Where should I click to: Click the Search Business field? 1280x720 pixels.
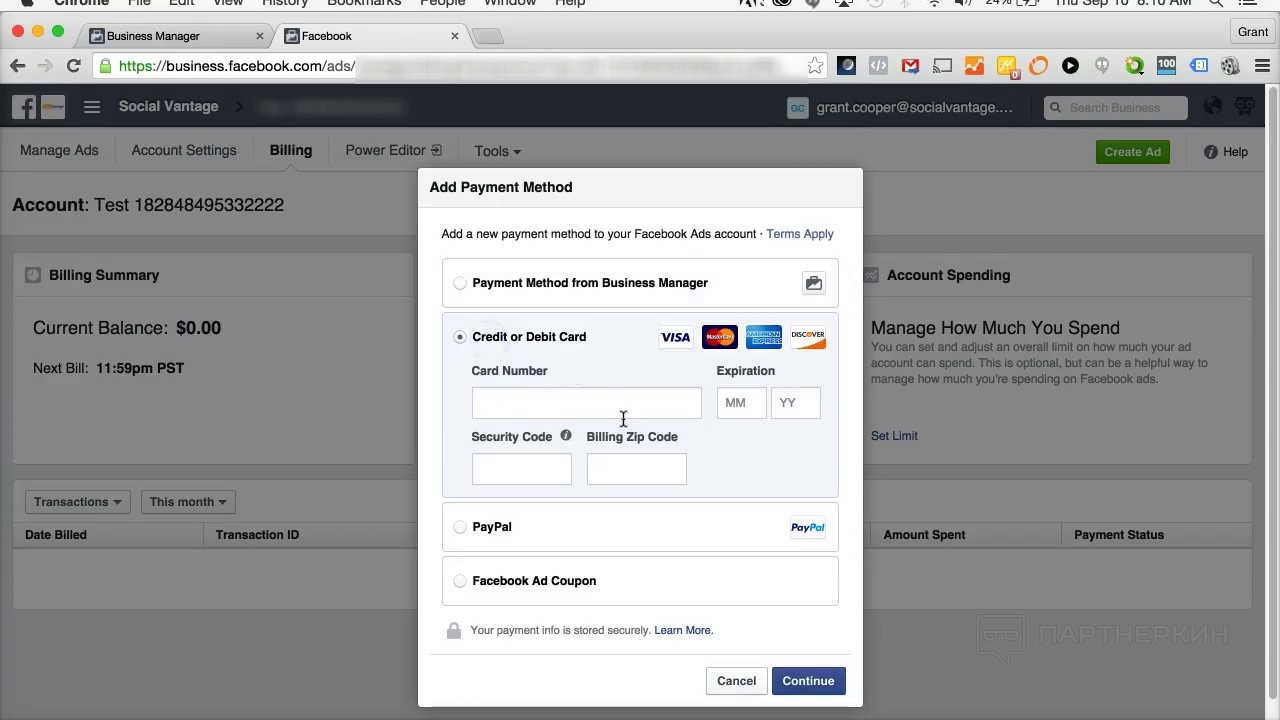point(1116,107)
